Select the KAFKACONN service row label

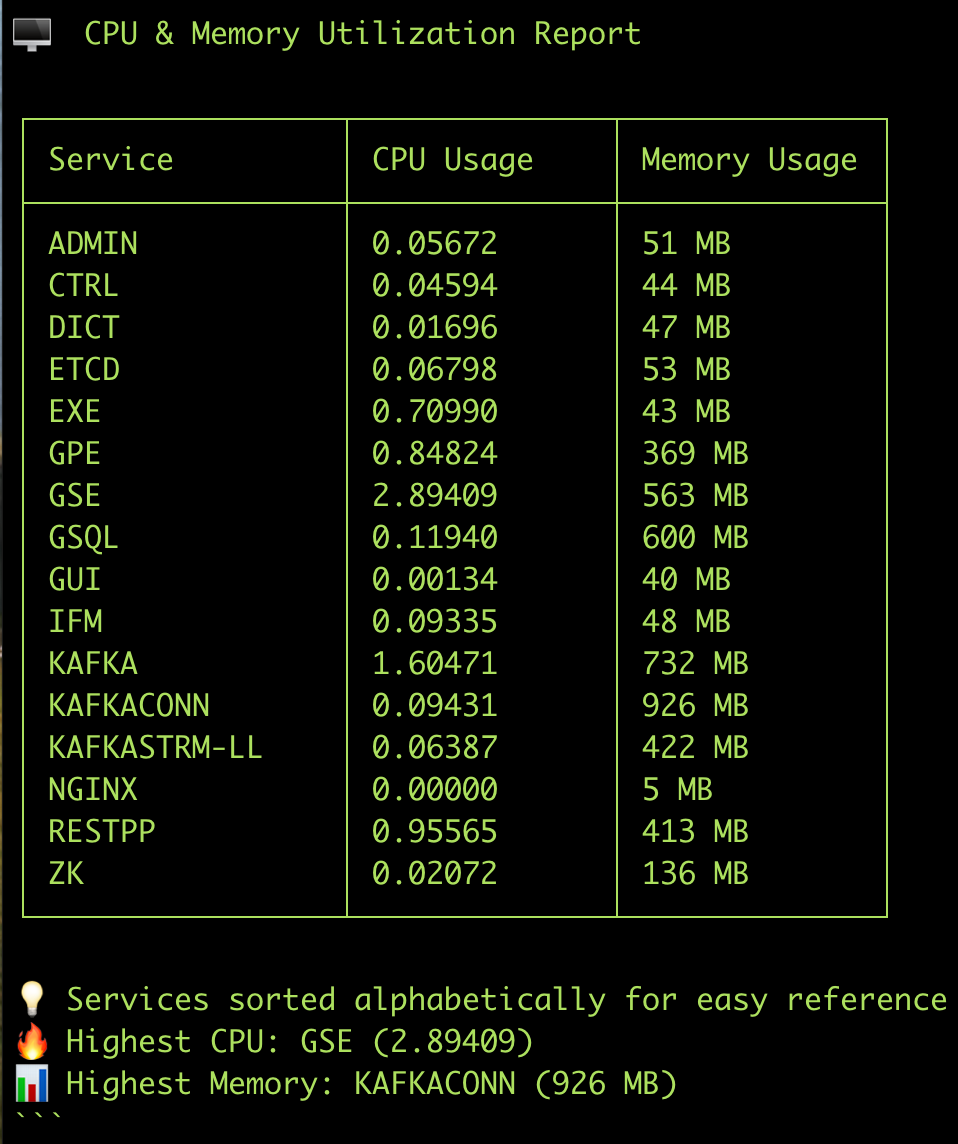tap(129, 705)
